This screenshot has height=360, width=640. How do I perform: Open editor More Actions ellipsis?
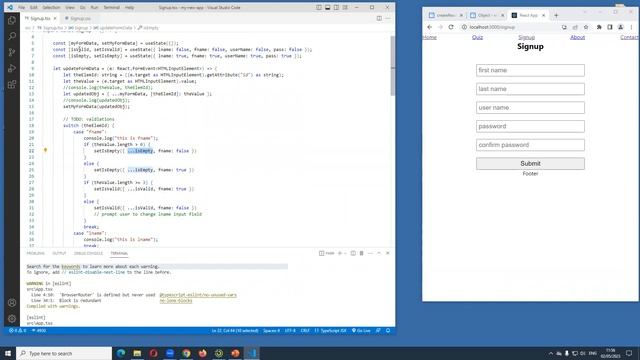click(388, 18)
